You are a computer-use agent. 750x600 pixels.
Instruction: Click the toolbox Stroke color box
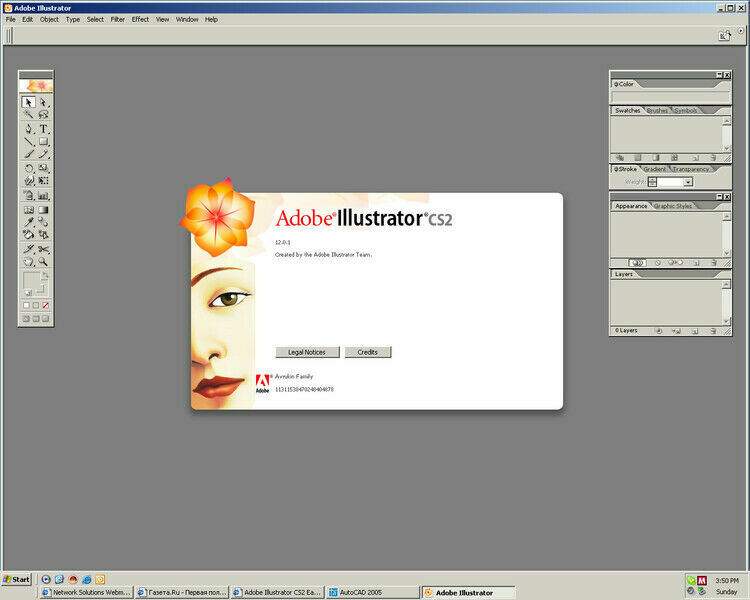(x=41, y=289)
